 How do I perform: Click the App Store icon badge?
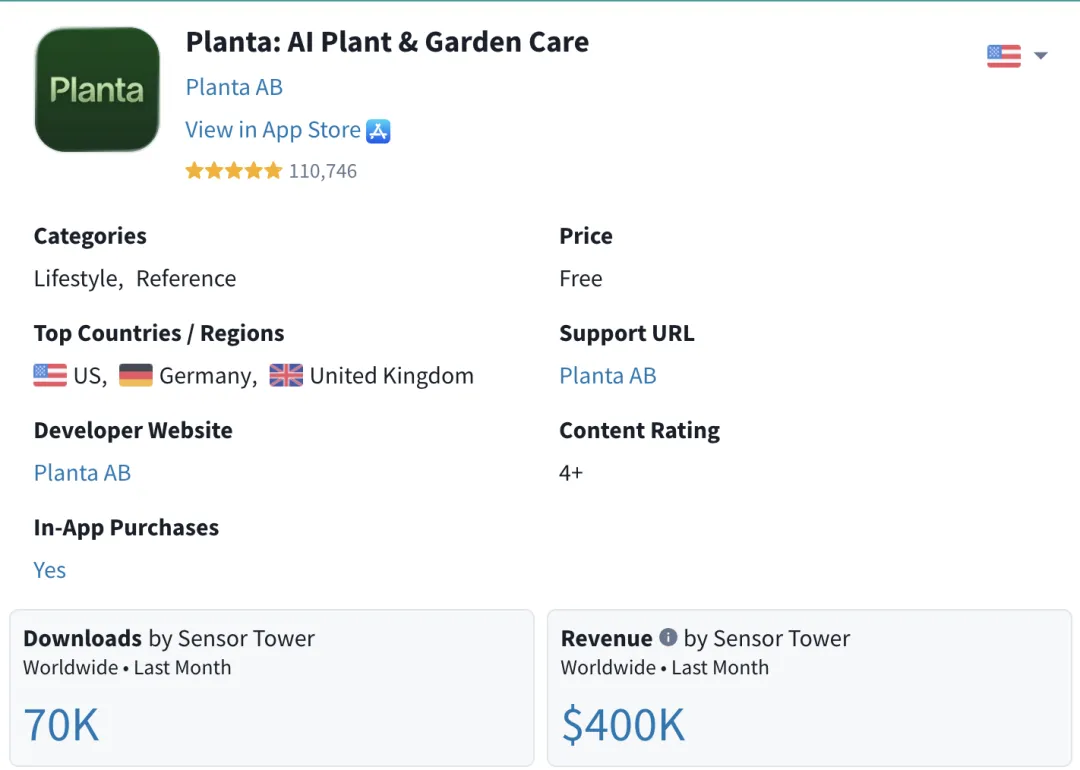378,131
